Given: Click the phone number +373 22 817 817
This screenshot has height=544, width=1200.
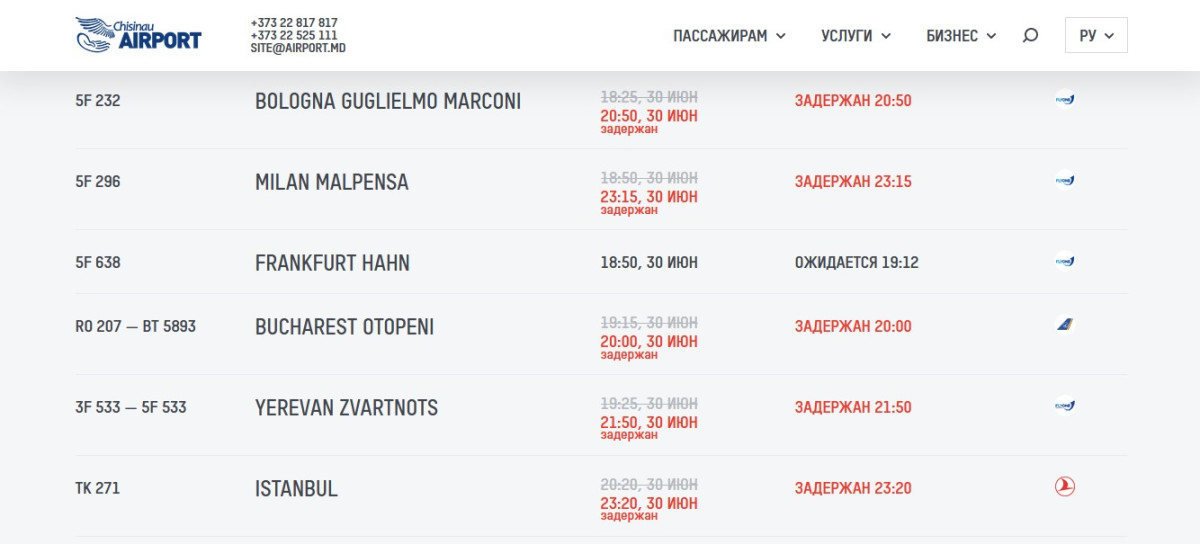Looking at the screenshot, I should (294, 23).
